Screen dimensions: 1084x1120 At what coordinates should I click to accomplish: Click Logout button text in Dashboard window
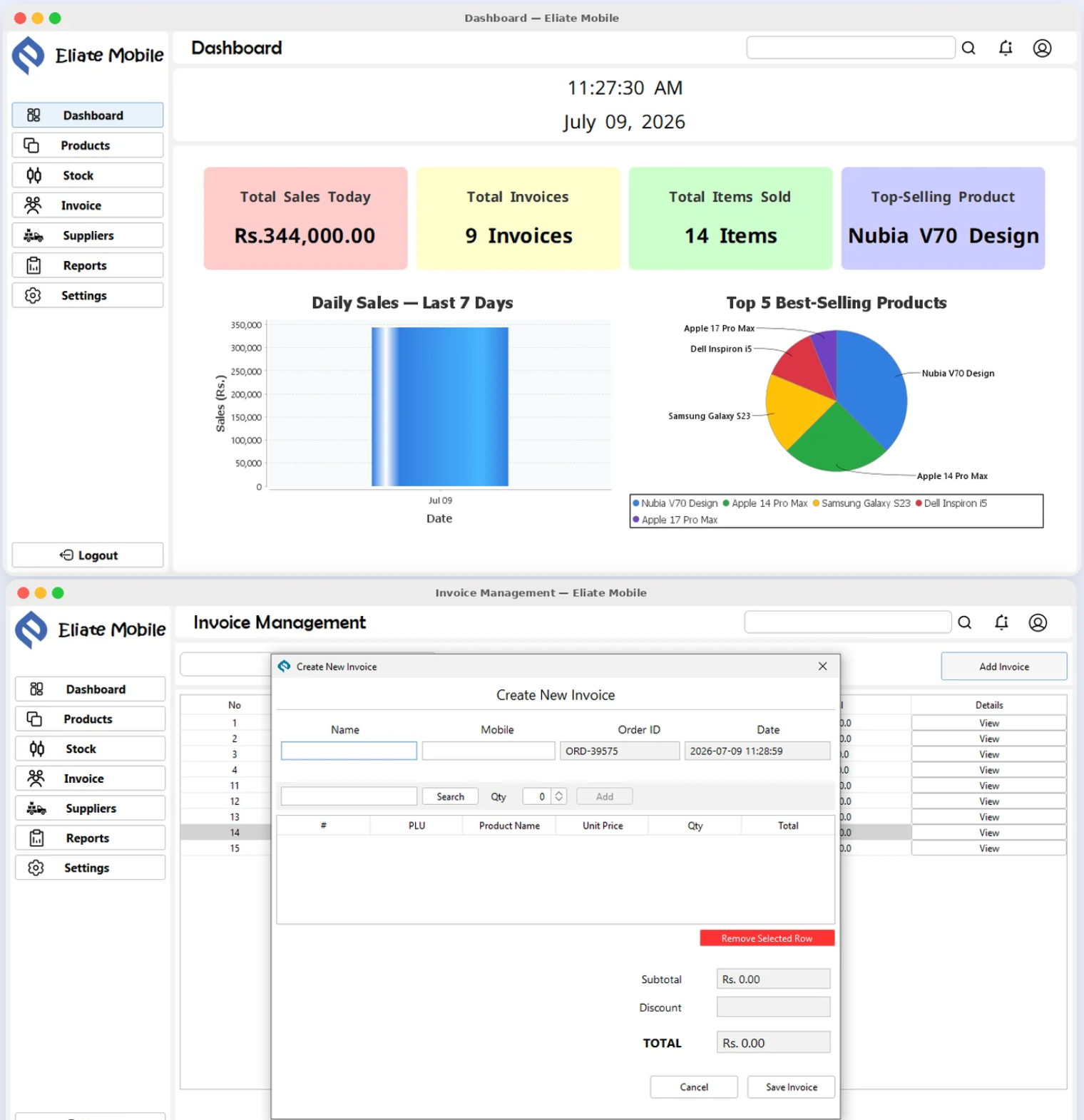pyautogui.click(x=98, y=555)
